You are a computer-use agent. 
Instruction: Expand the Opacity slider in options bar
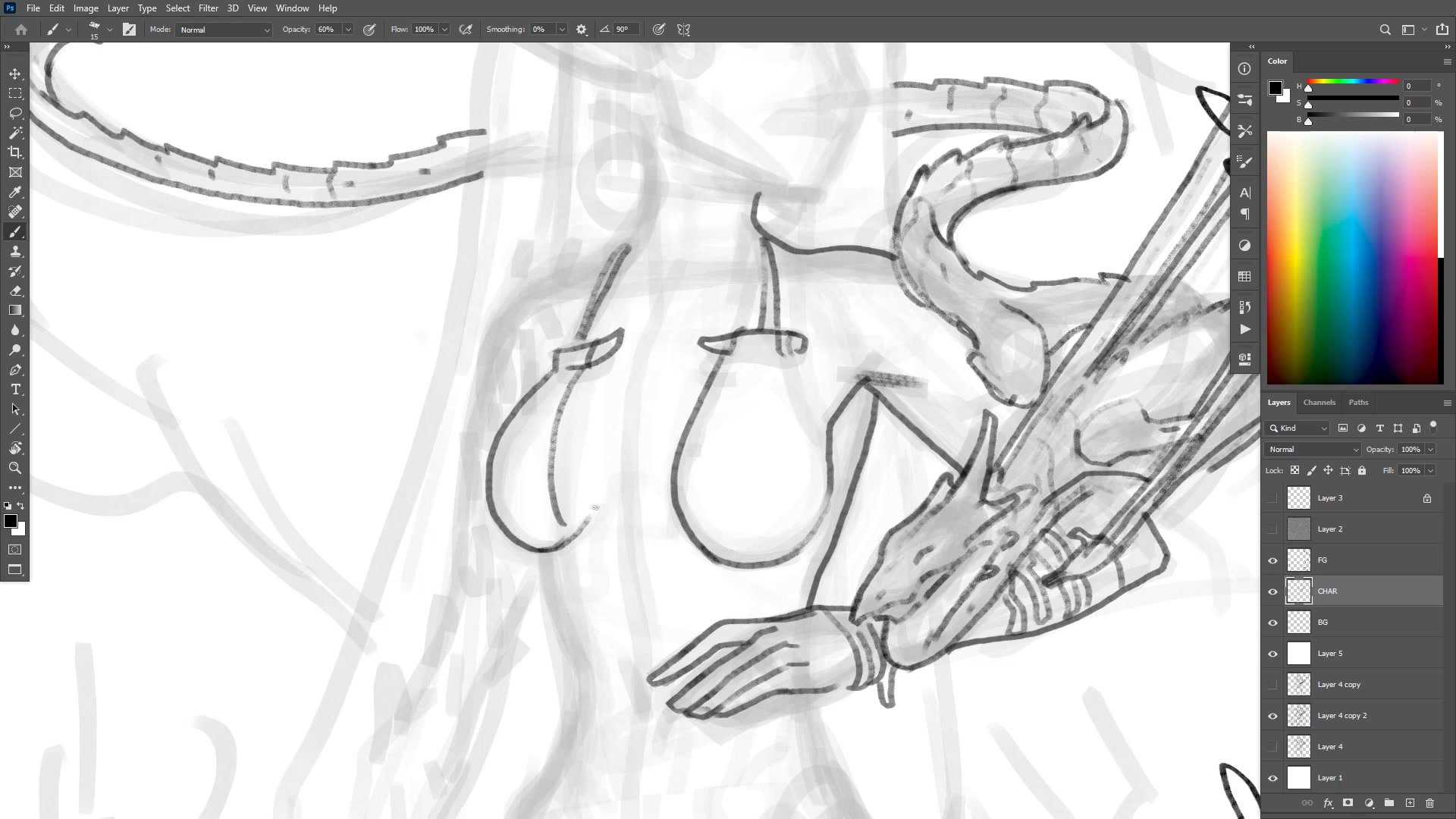point(348,30)
